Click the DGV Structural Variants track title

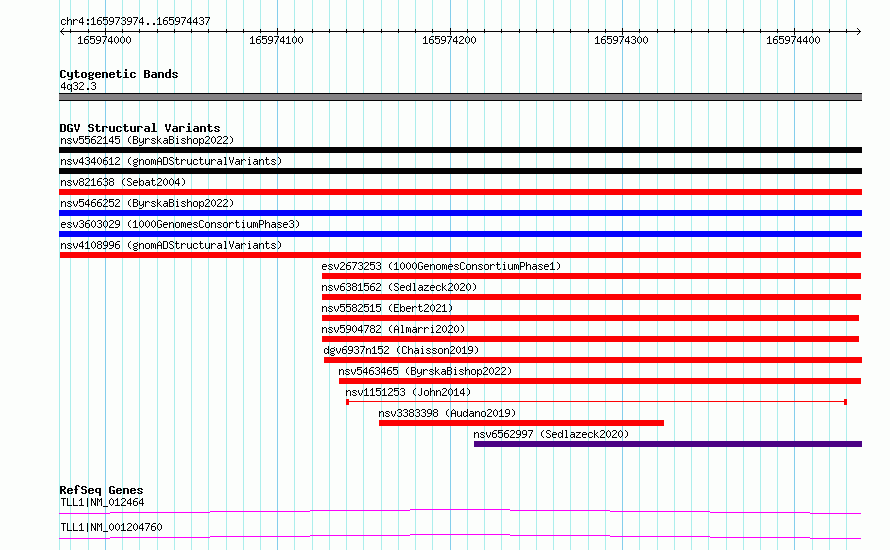pyautogui.click(x=140, y=128)
